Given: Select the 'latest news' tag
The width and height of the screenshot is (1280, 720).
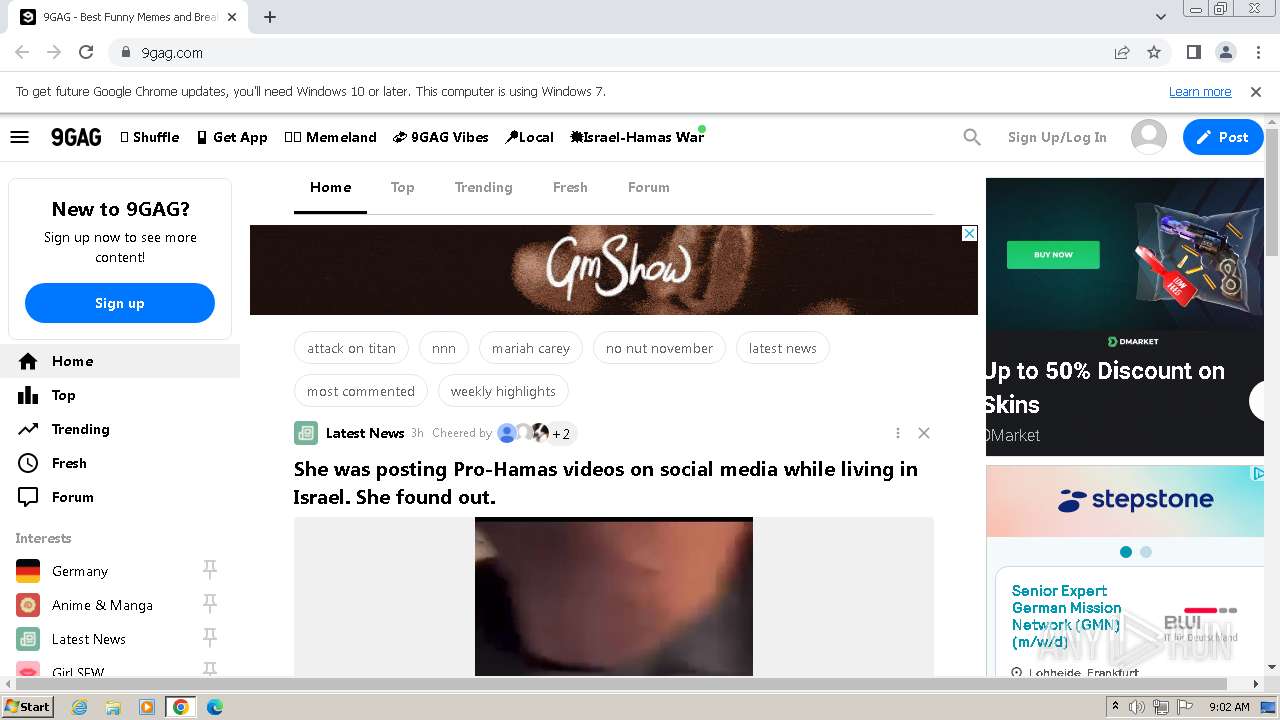Looking at the screenshot, I should click(783, 348).
